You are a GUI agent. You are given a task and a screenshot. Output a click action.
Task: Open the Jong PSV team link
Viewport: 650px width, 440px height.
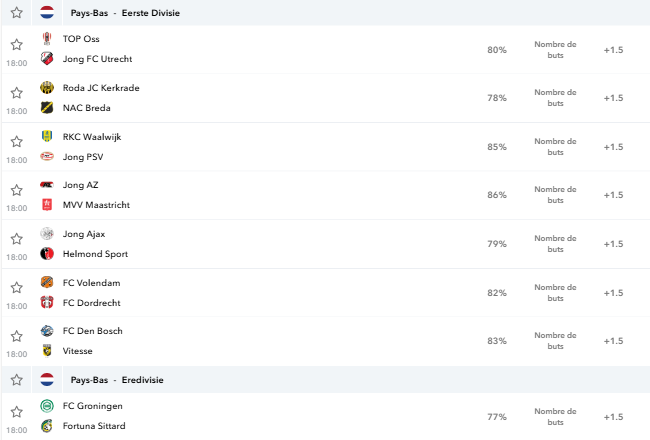pyautogui.click(x=83, y=157)
